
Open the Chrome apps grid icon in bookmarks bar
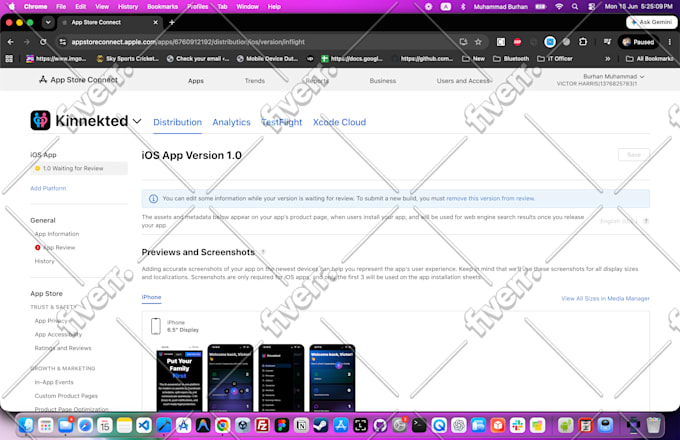[9, 59]
